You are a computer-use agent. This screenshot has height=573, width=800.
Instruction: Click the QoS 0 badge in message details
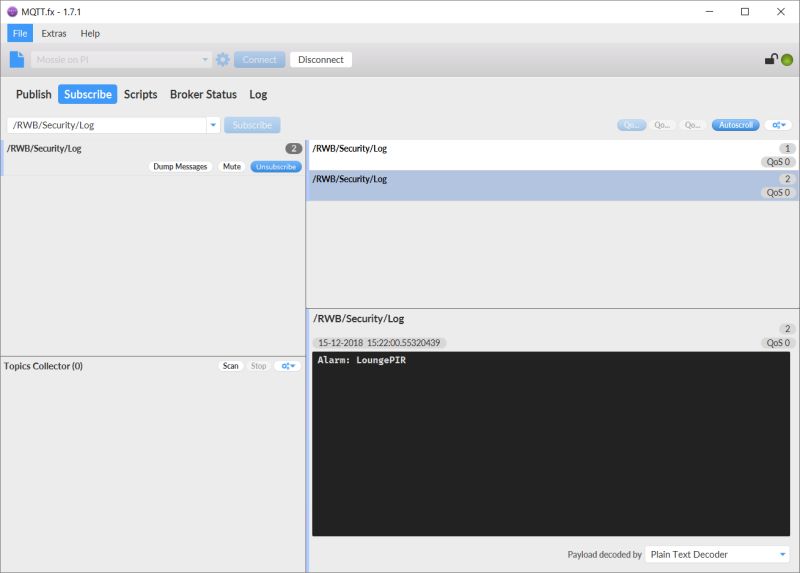778,343
